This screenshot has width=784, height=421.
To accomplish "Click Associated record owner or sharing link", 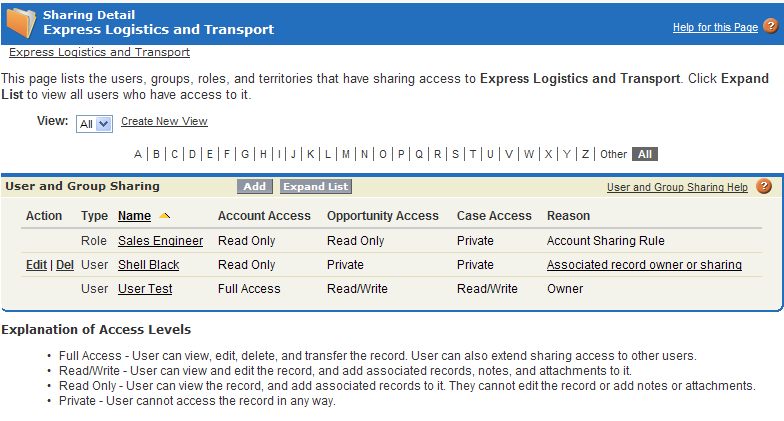I will coord(644,265).
